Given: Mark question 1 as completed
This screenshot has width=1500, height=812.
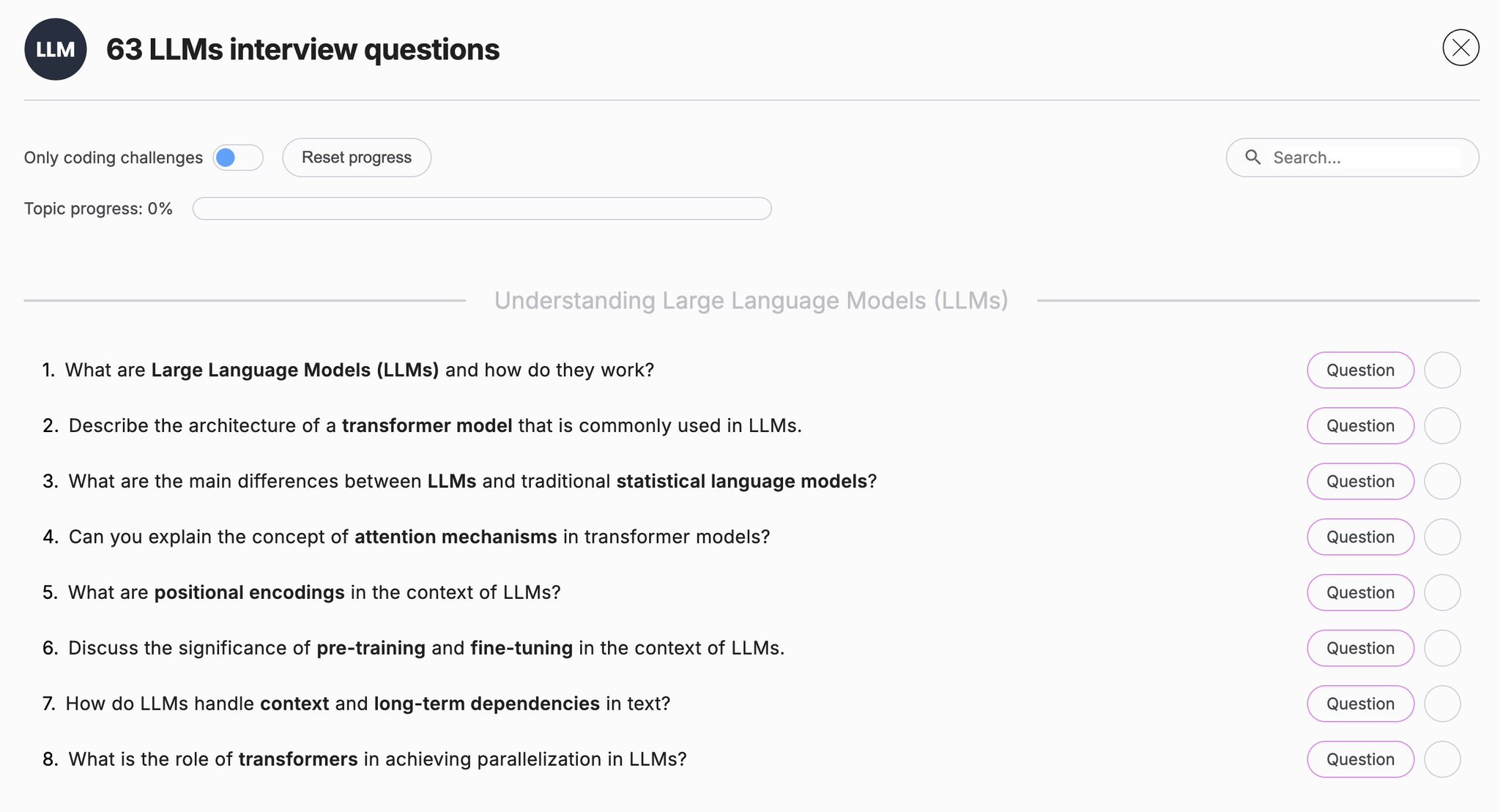Looking at the screenshot, I should click(1442, 370).
